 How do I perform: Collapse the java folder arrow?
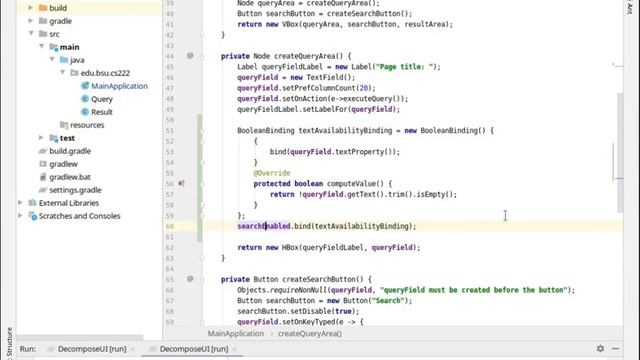click(52, 60)
